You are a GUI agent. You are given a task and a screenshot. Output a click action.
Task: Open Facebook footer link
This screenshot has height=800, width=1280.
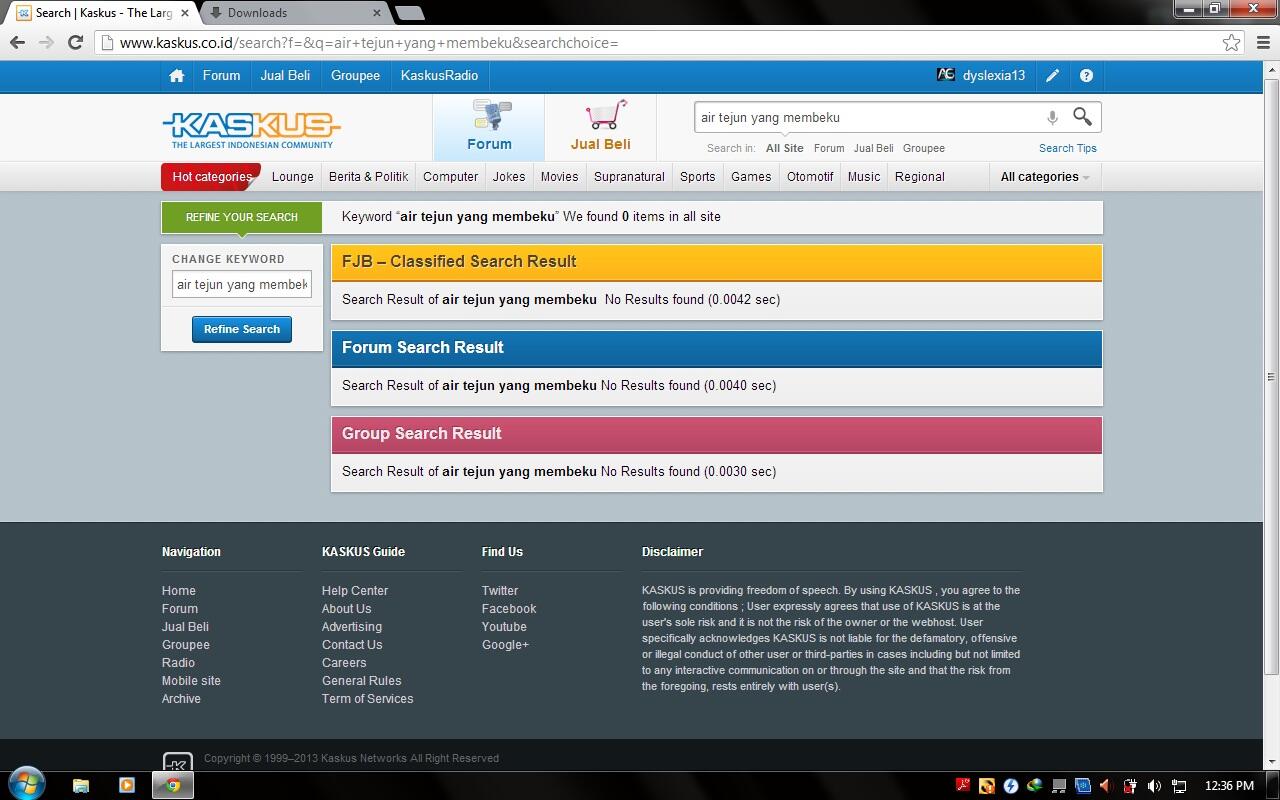(509, 609)
